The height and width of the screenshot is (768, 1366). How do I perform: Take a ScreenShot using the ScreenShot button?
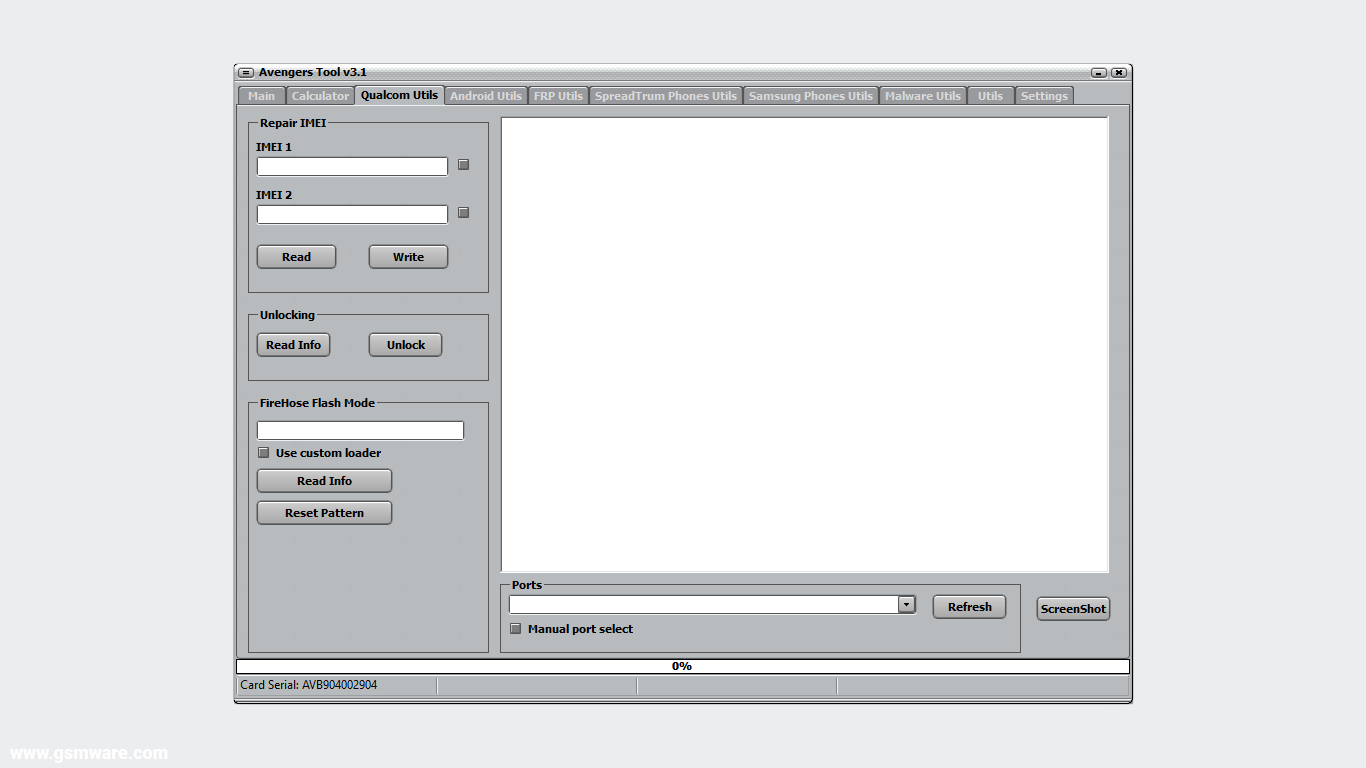[1072, 608]
